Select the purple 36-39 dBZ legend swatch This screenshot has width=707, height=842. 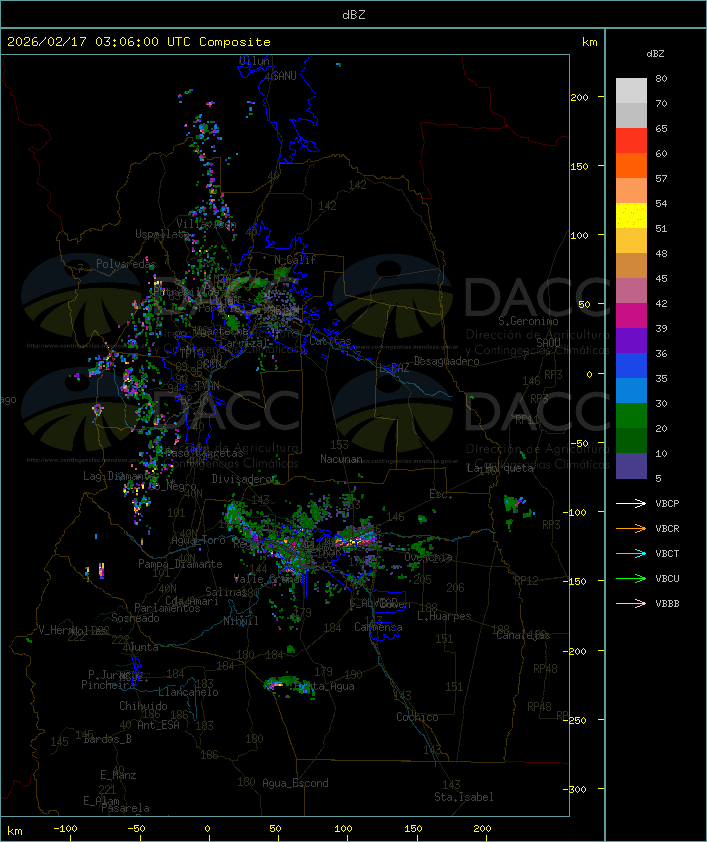631,340
